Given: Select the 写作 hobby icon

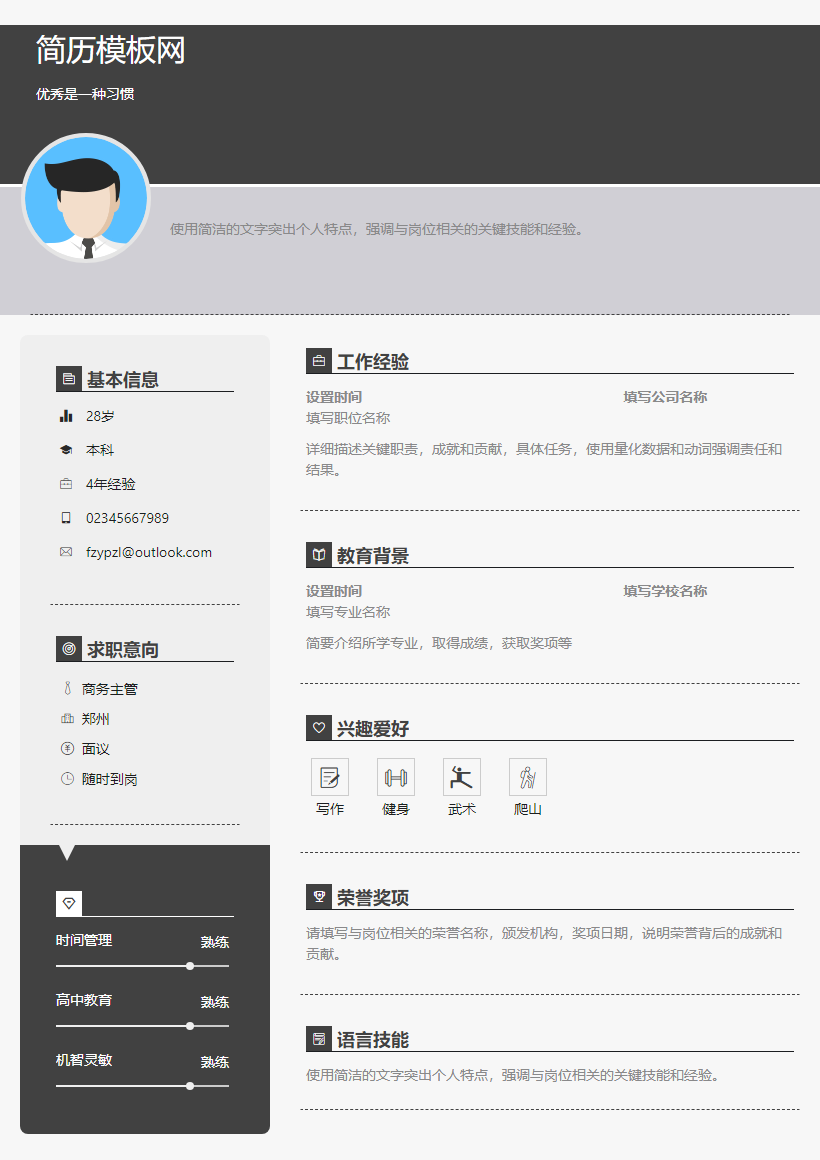Looking at the screenshot, I should tap(330, 777).
